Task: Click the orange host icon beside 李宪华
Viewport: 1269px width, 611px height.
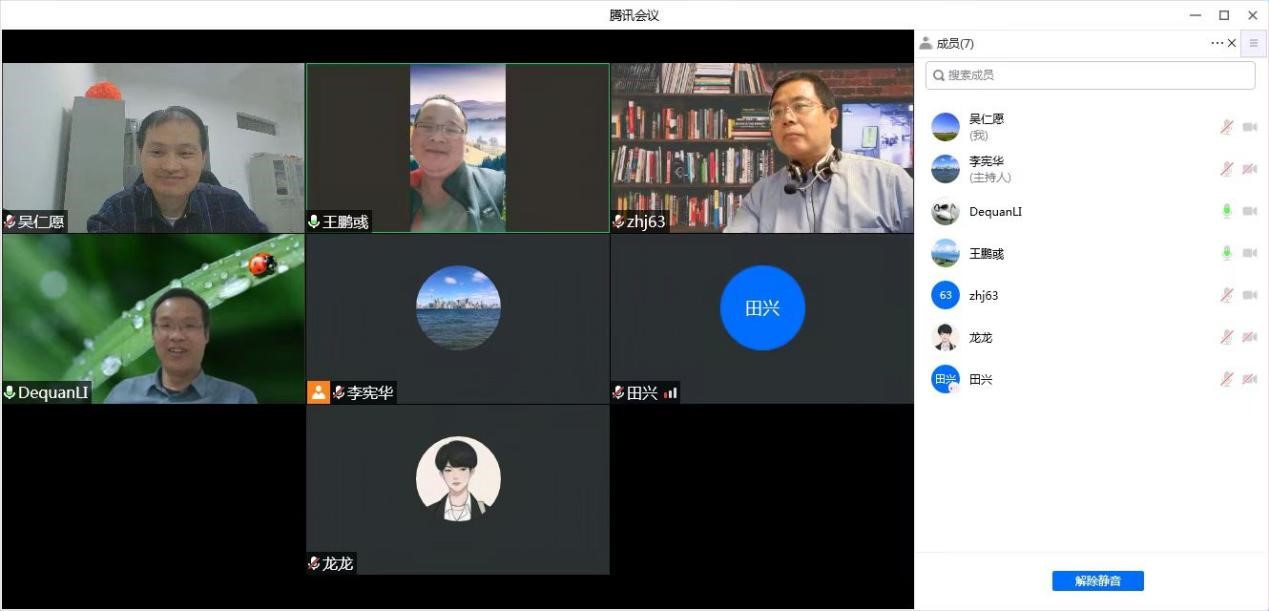Action: pos(318,393)
